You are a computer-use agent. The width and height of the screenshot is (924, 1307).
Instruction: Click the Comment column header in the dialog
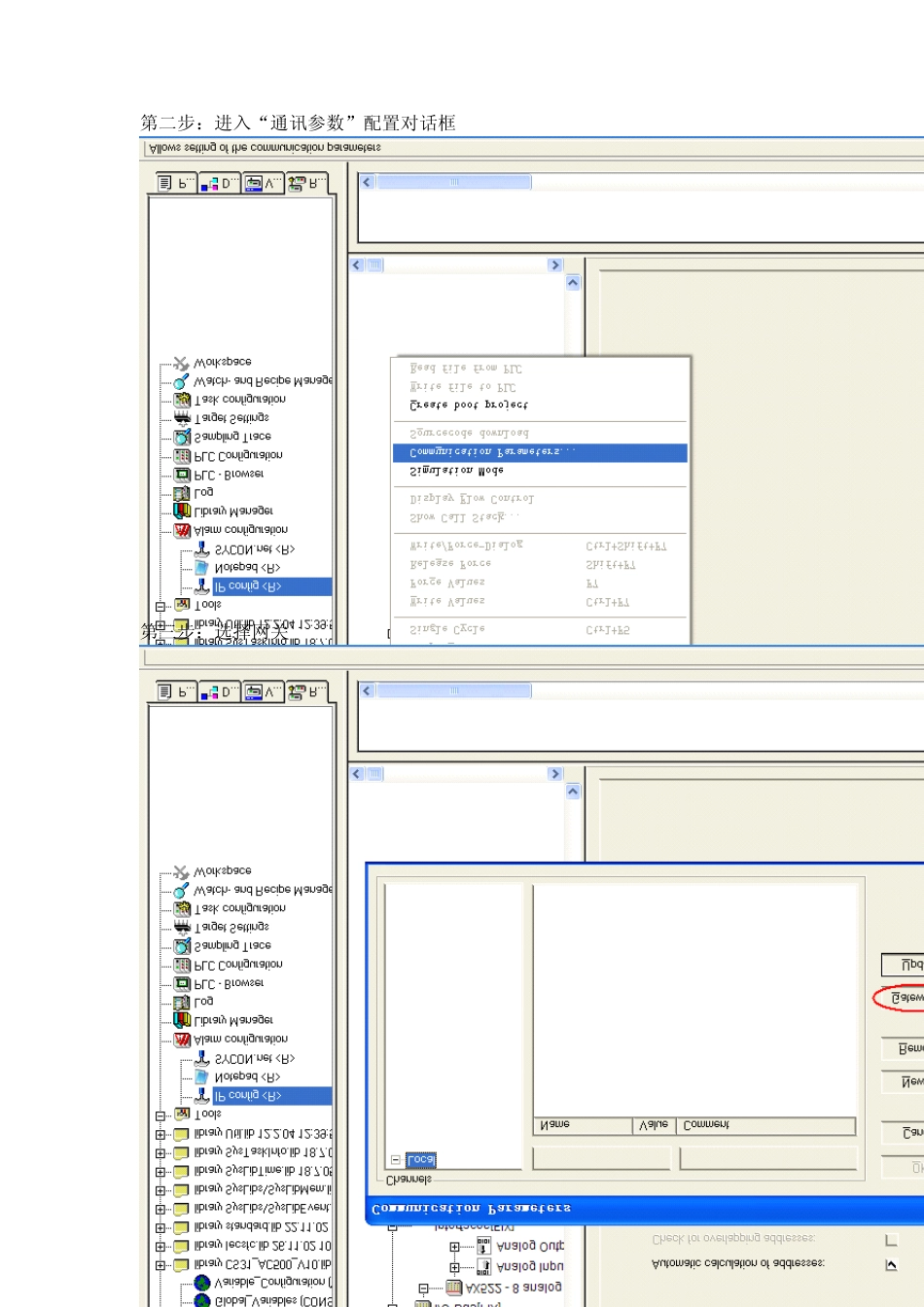click(706, 1125)
